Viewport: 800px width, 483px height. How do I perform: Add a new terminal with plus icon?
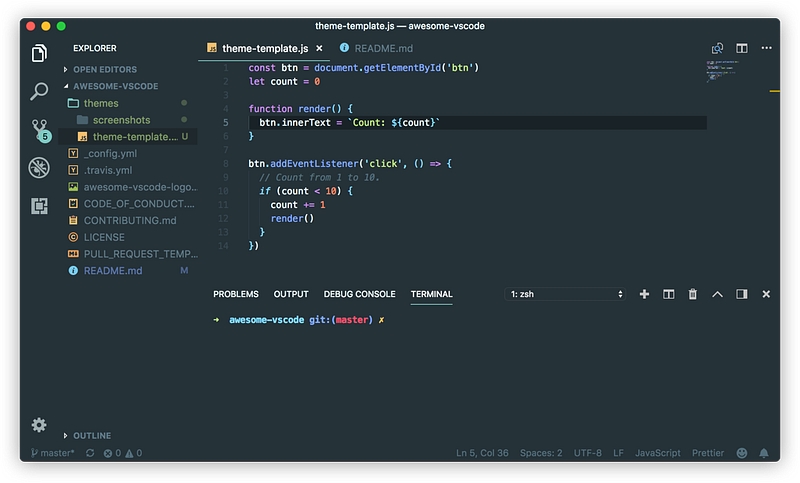(x=644, y=294)
